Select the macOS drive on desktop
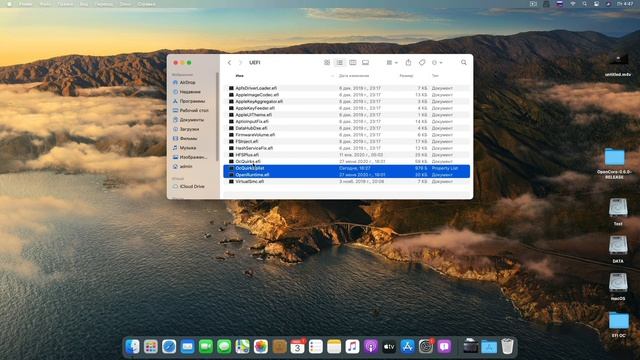Viewport: 640px width, 360px height. [618, 286]
